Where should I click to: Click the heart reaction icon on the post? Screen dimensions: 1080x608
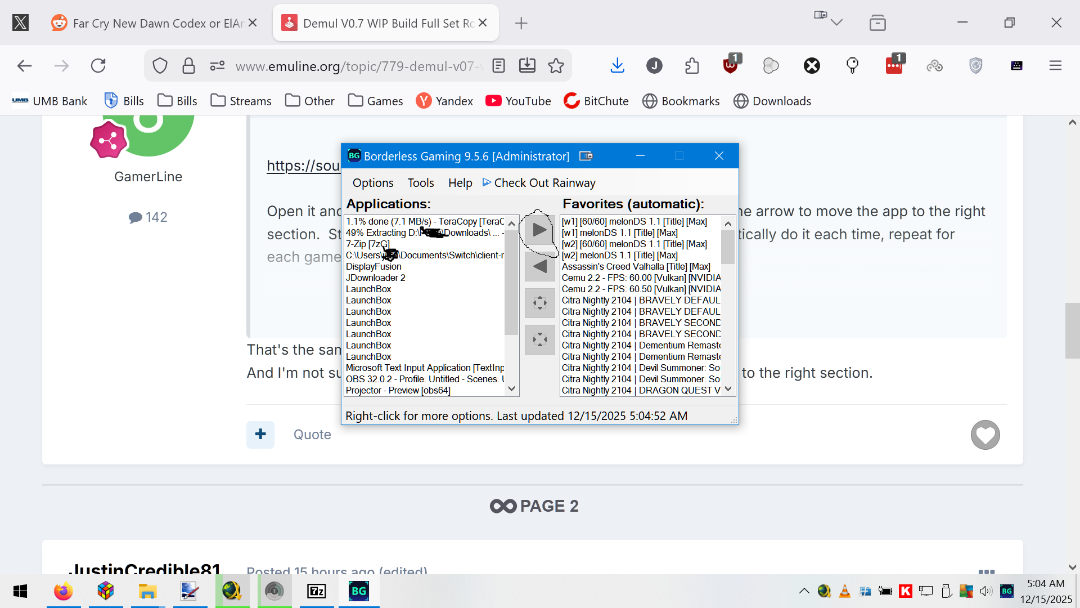[x=985, y=435]
